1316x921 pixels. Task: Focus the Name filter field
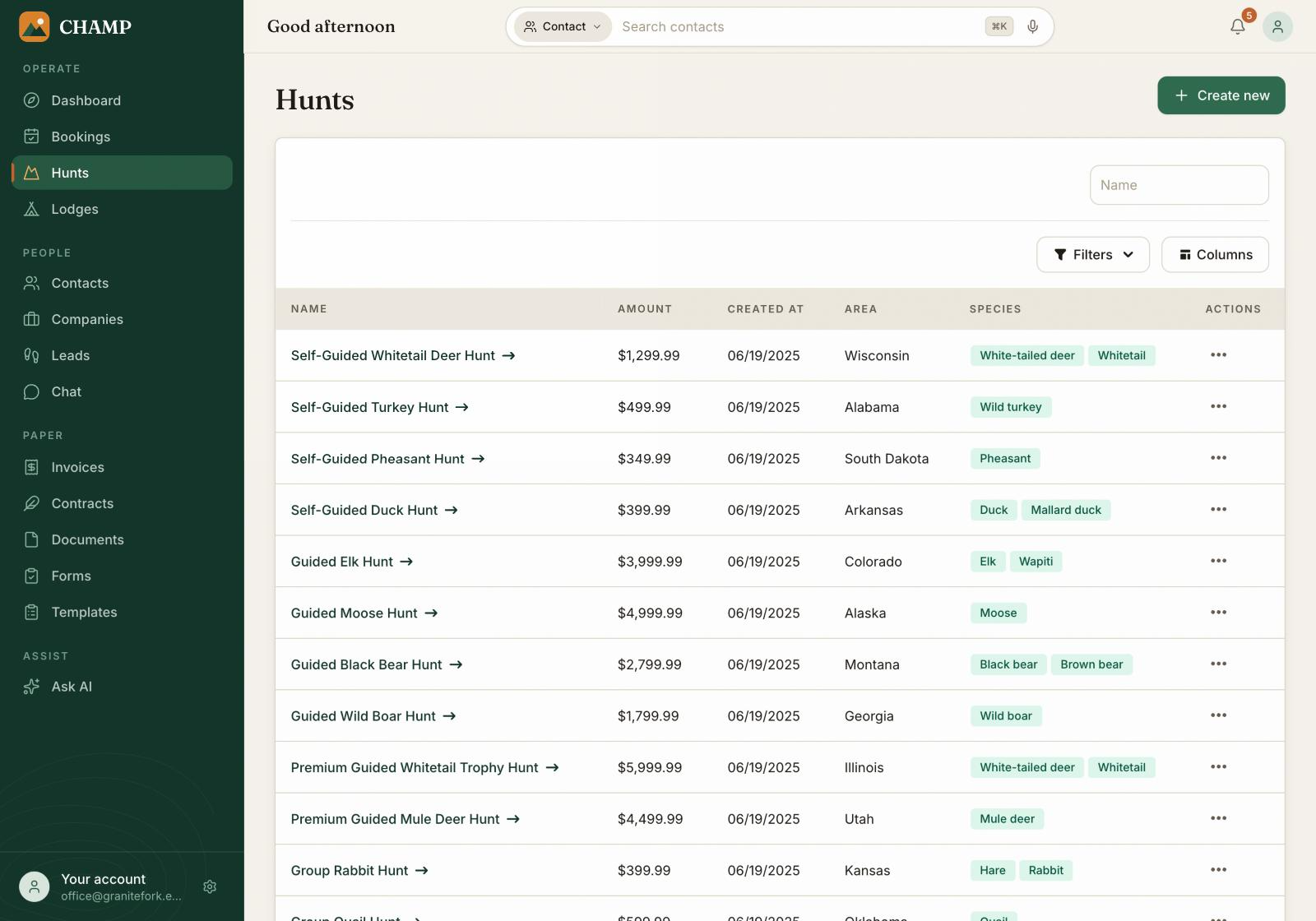click(1179, 185)
